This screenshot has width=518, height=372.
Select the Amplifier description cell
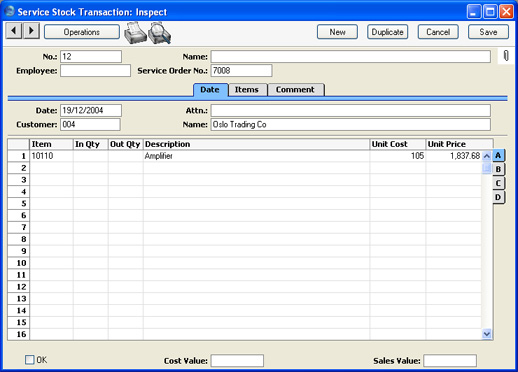[x=256, y=156]
